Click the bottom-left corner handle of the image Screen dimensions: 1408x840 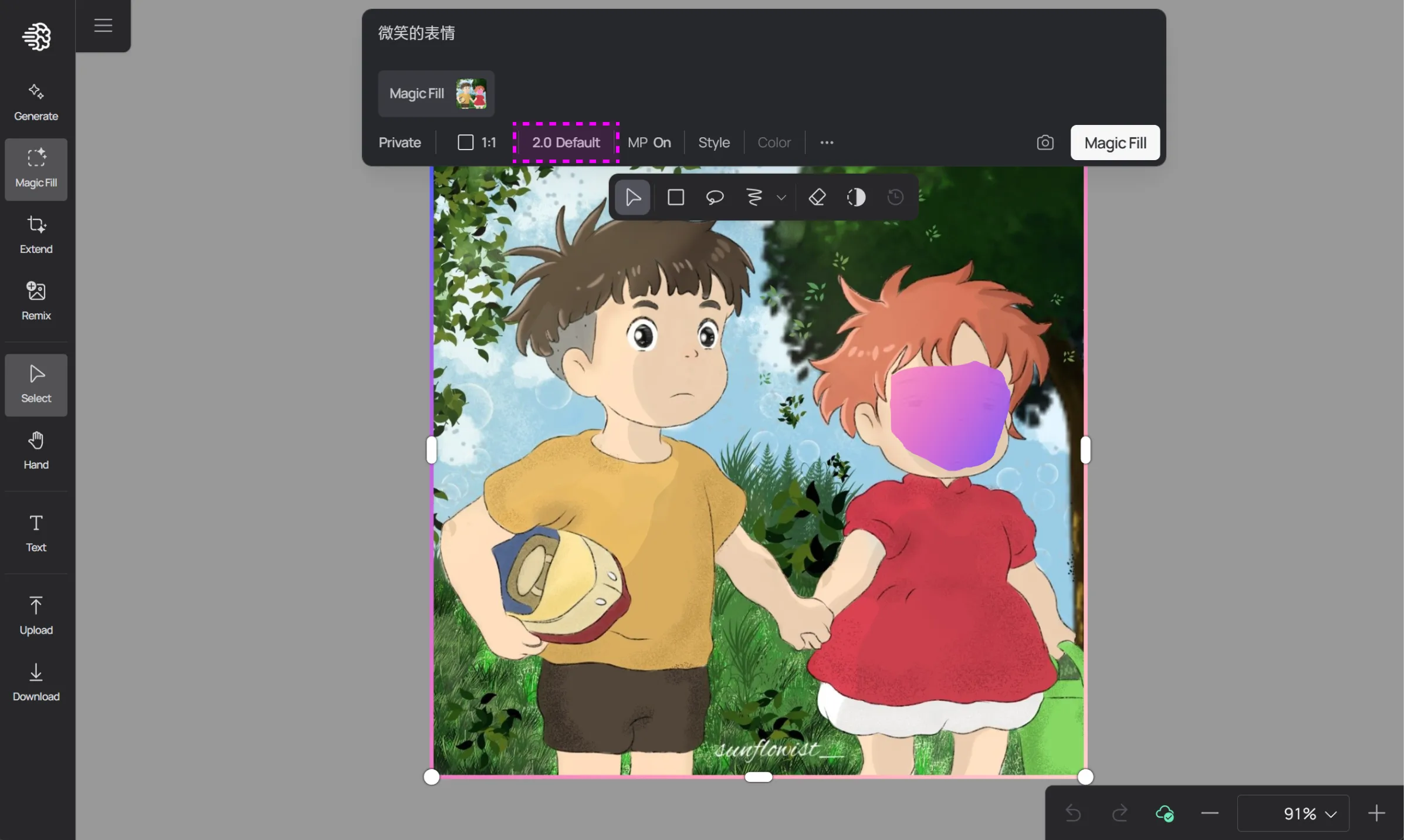pos(431,777)
